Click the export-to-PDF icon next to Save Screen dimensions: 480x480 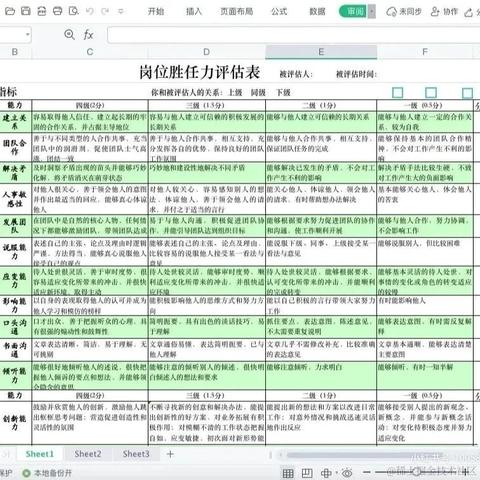[42, 11]
